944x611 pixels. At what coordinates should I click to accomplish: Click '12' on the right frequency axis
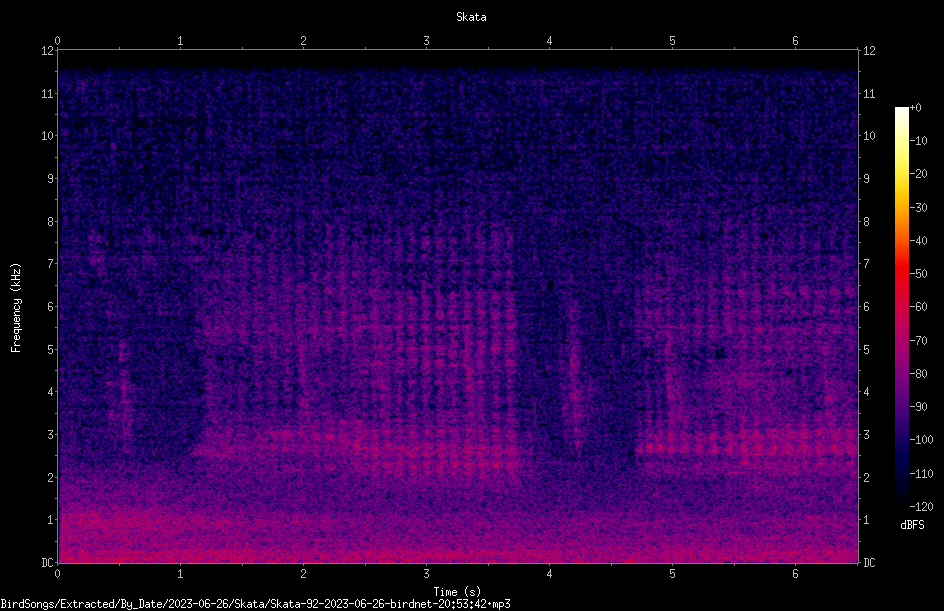click(x=869, y=51)
